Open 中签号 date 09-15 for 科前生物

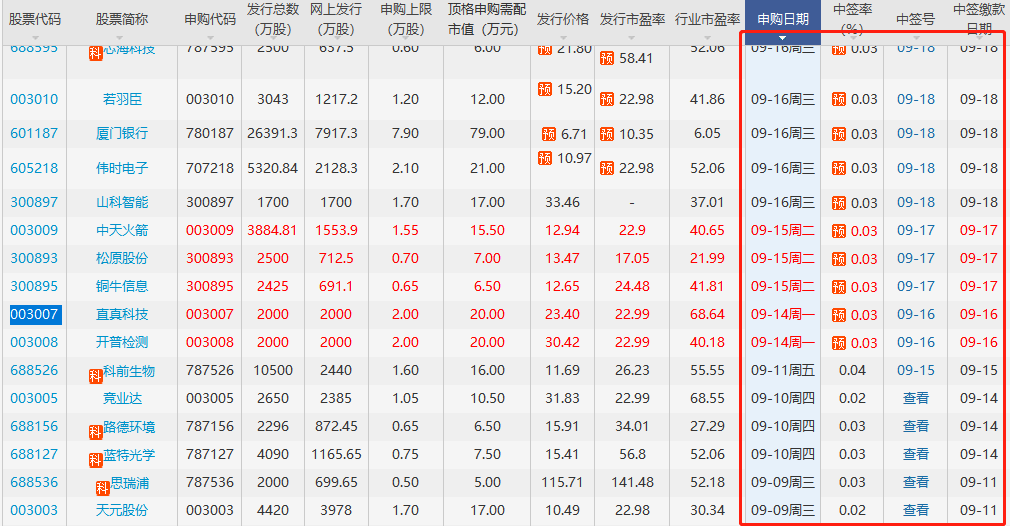[915, 370]
